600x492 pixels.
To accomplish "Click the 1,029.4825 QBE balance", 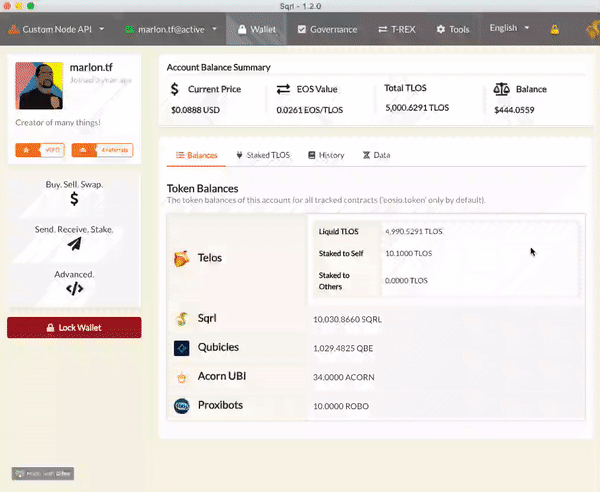I will point(343,348).
